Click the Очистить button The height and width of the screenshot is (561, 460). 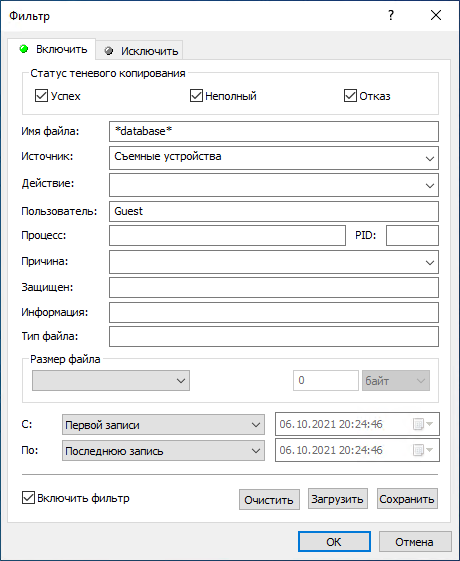click(269, 499)
